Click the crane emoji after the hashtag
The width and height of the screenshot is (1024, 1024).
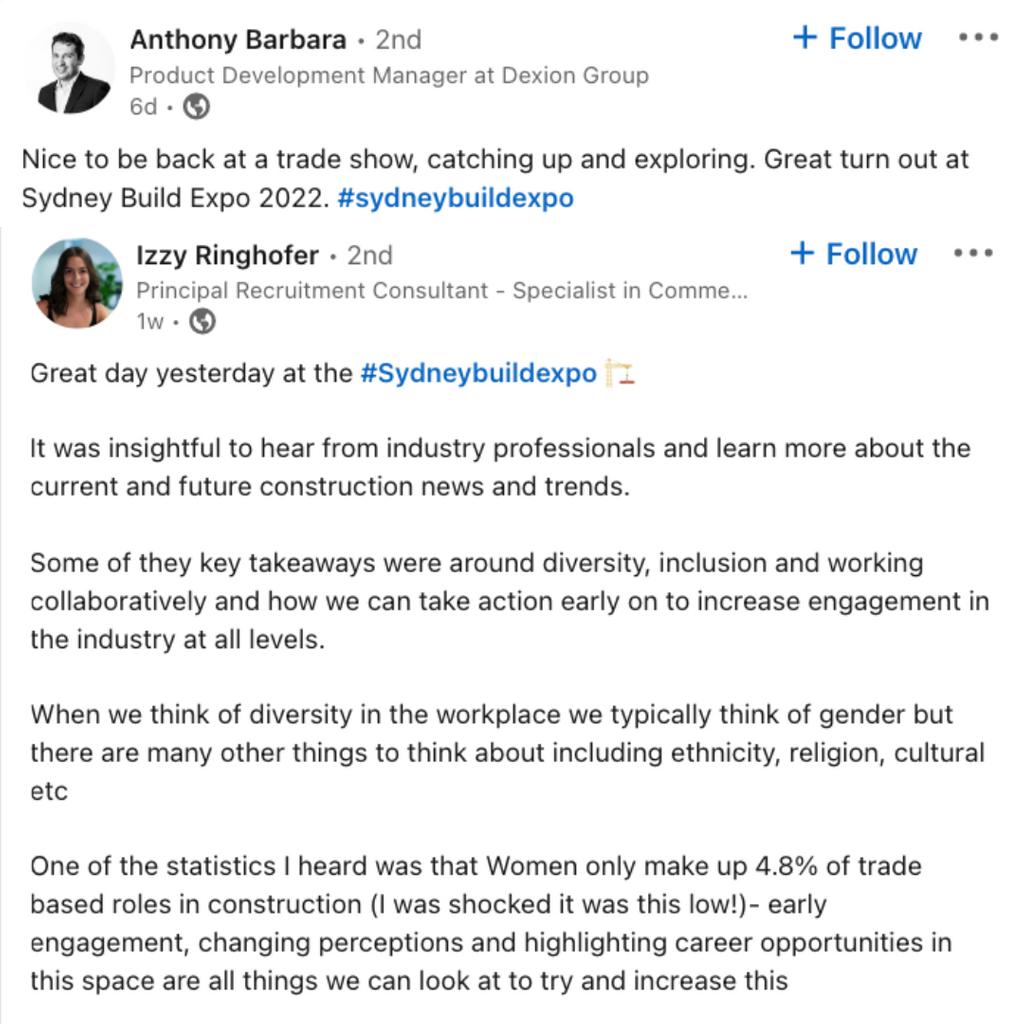[x=620, y=373]
